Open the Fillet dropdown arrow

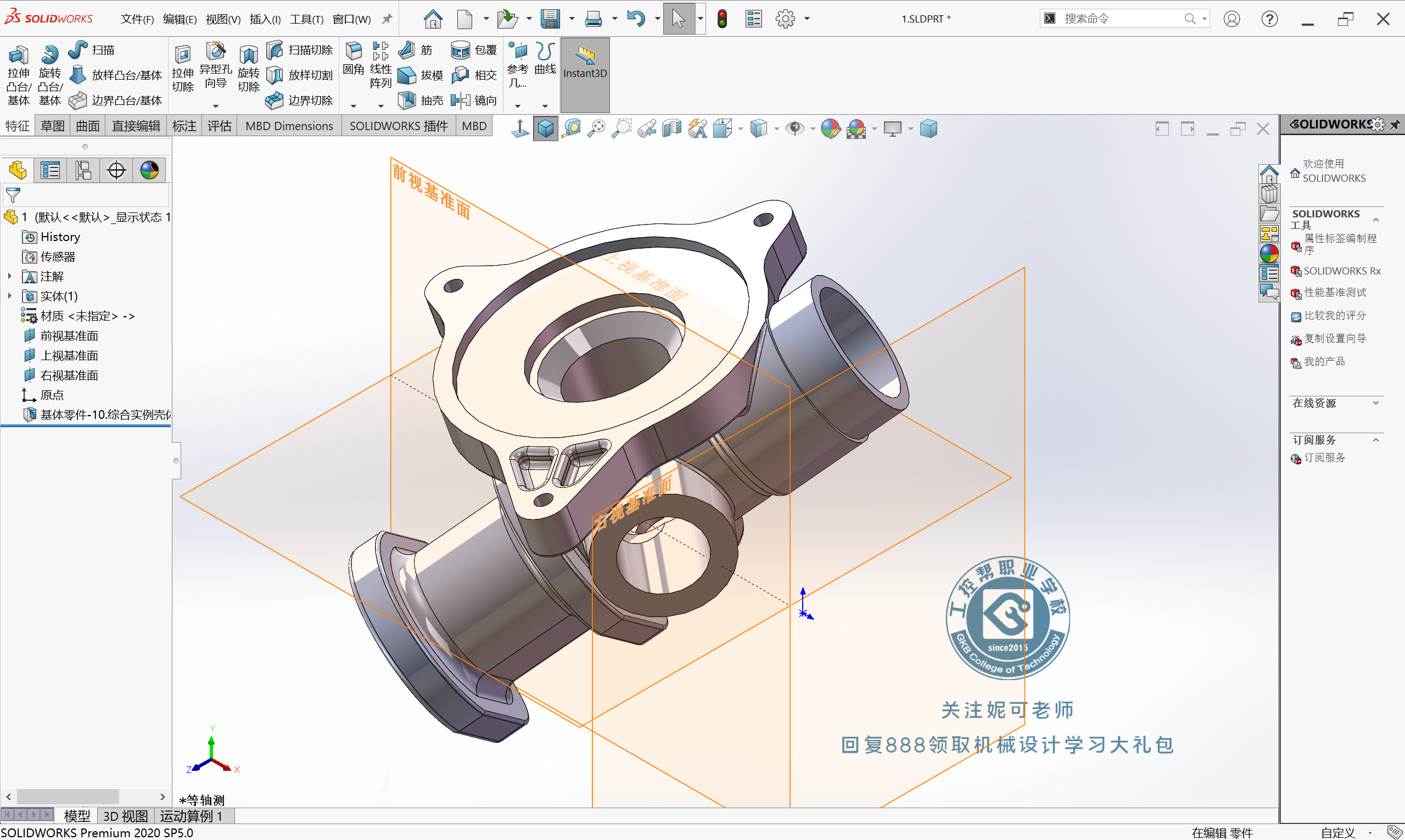(354, 106)
